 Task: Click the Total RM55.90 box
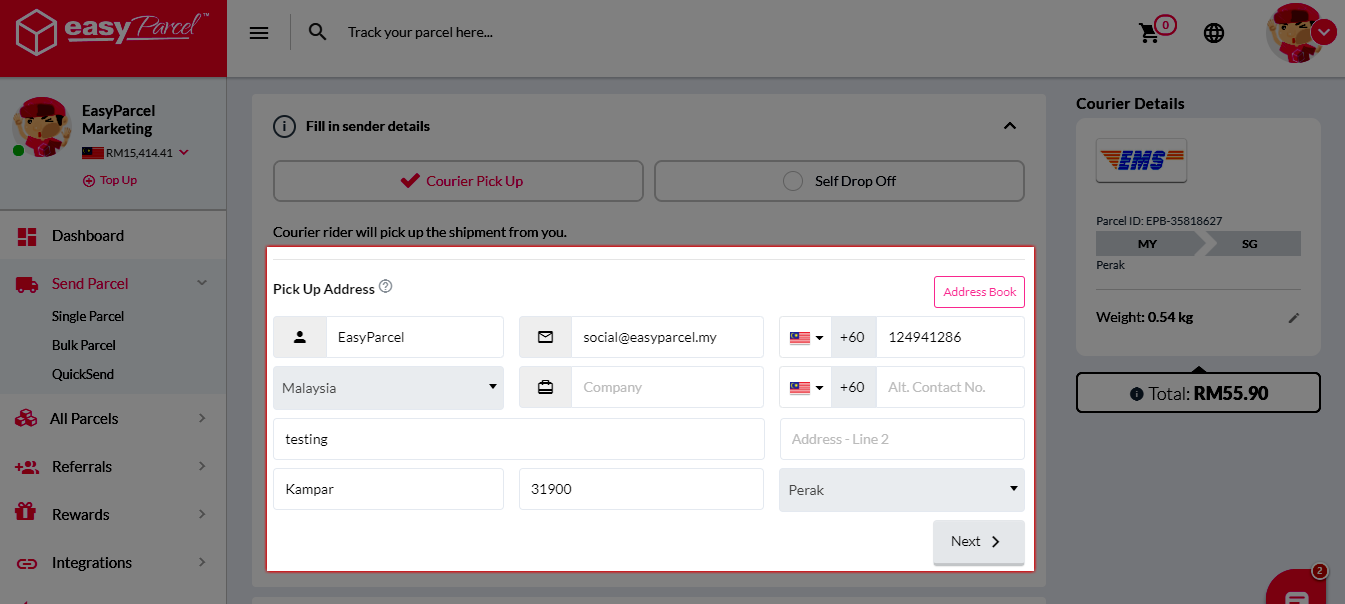click(1198, 393)
